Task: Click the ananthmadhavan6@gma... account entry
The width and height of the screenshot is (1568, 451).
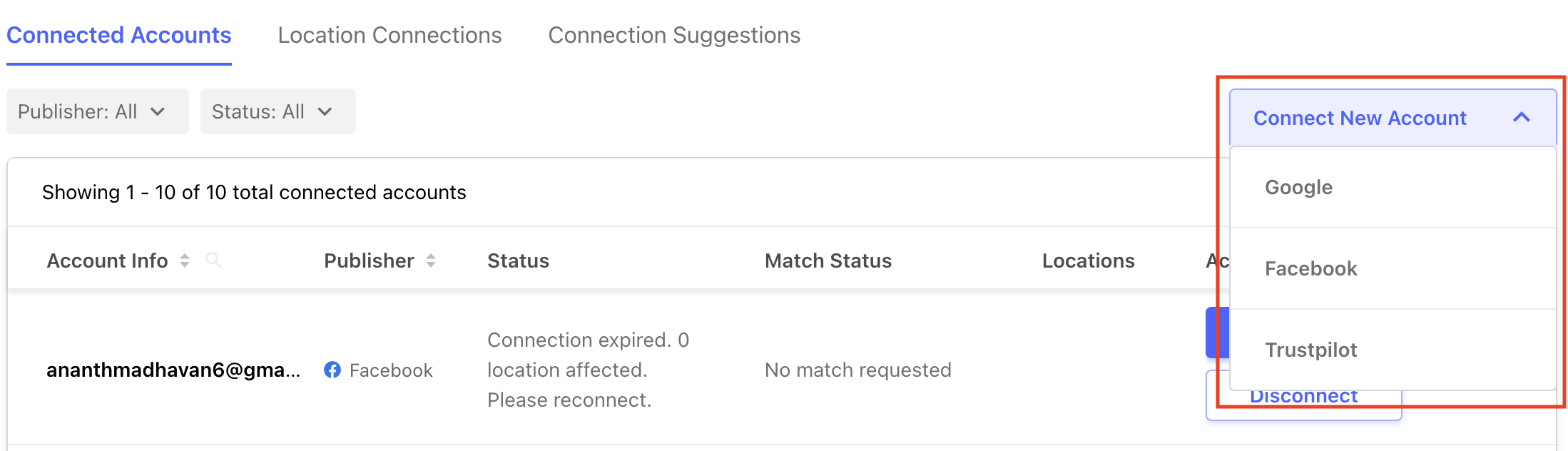Action: (173, 370)
